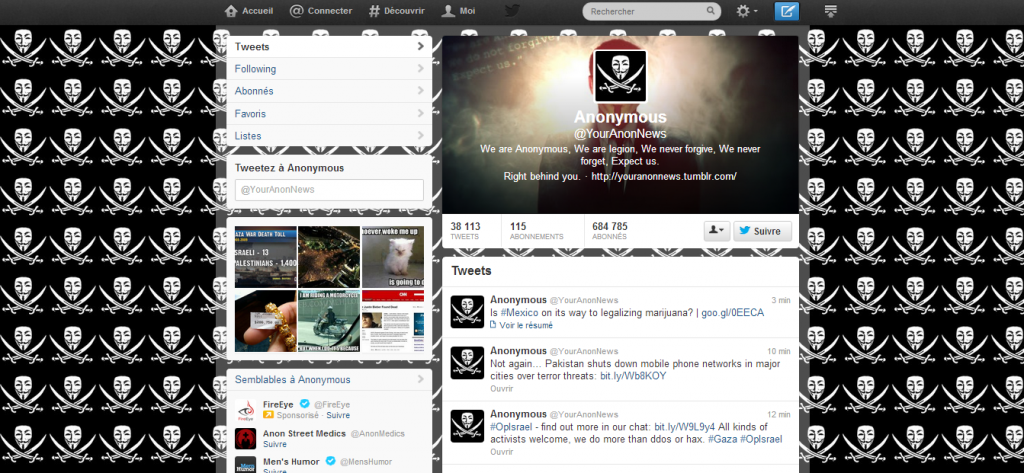The height and width of the screenshot is (473, 1024).
Task: Click the Twitter bird logo in top bar
Action: point(512,11)
